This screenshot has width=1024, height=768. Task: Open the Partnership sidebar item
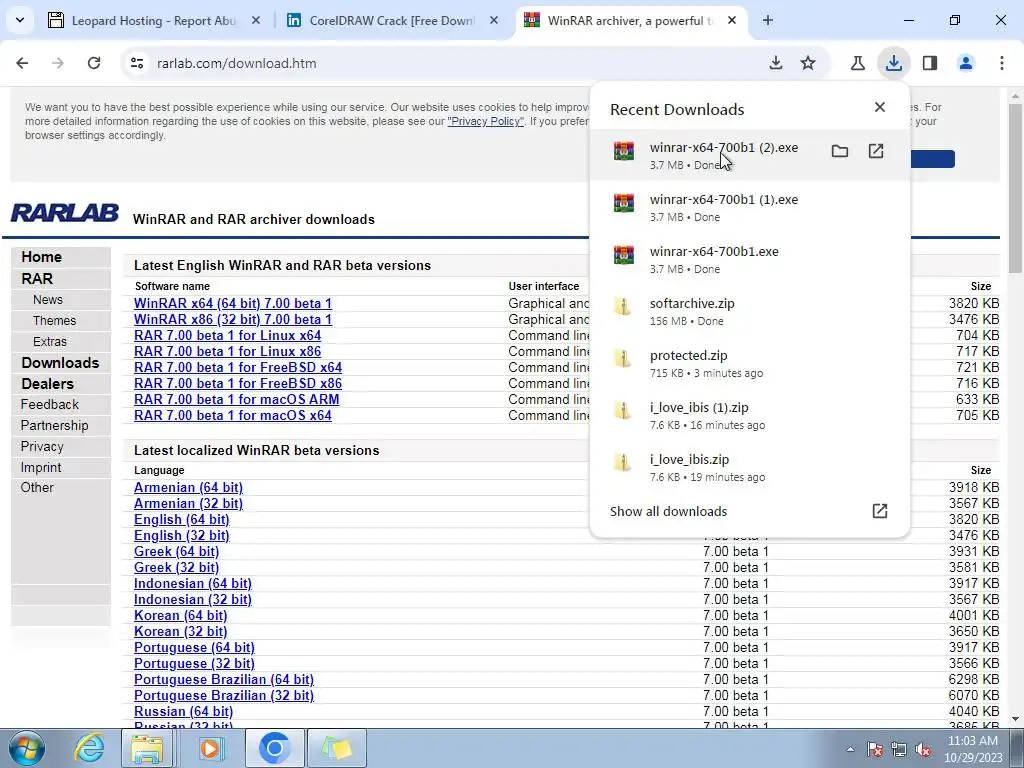tap(54, 425)
